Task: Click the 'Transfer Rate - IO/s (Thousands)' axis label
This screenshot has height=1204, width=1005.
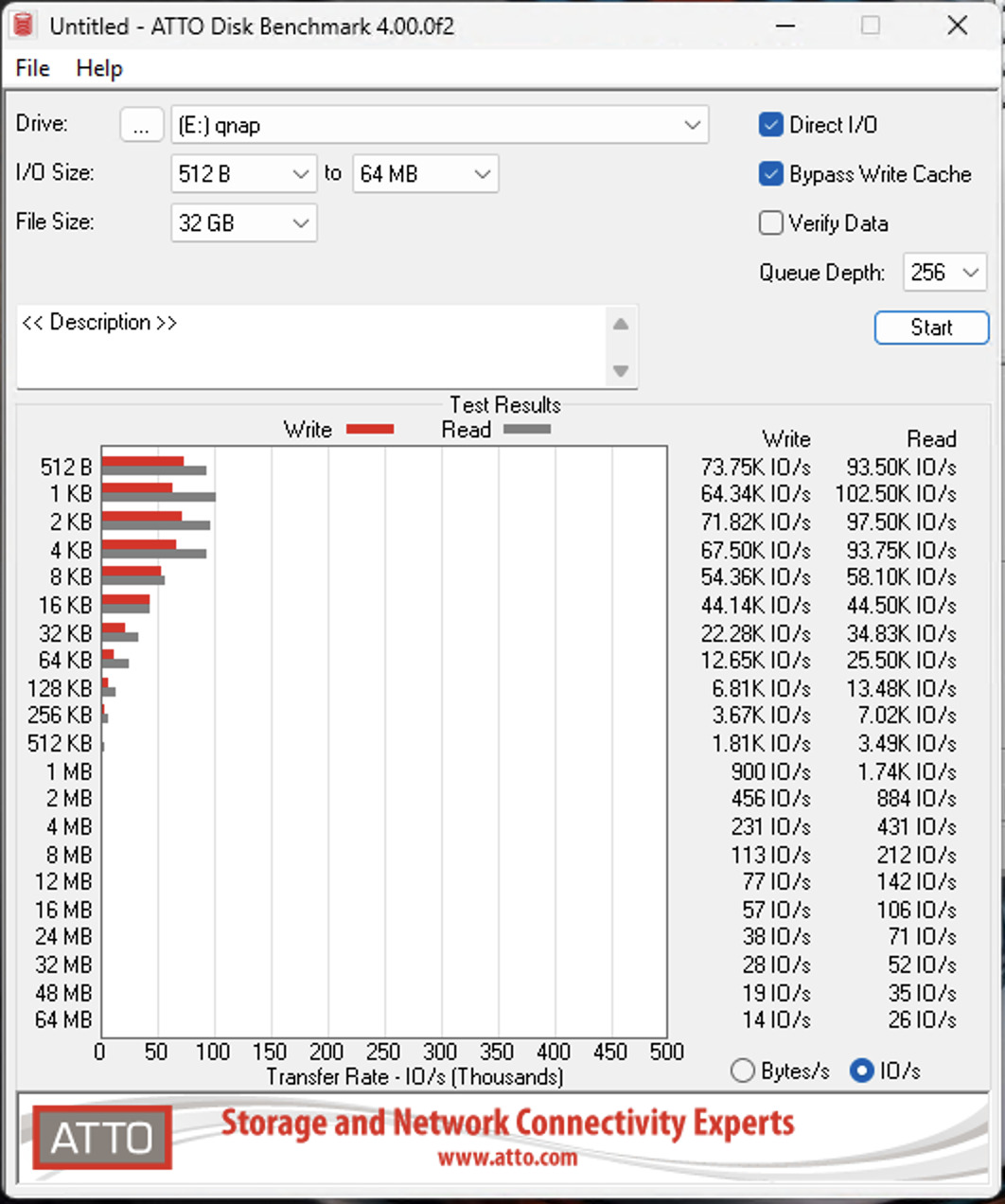Action: point(414,1077)
